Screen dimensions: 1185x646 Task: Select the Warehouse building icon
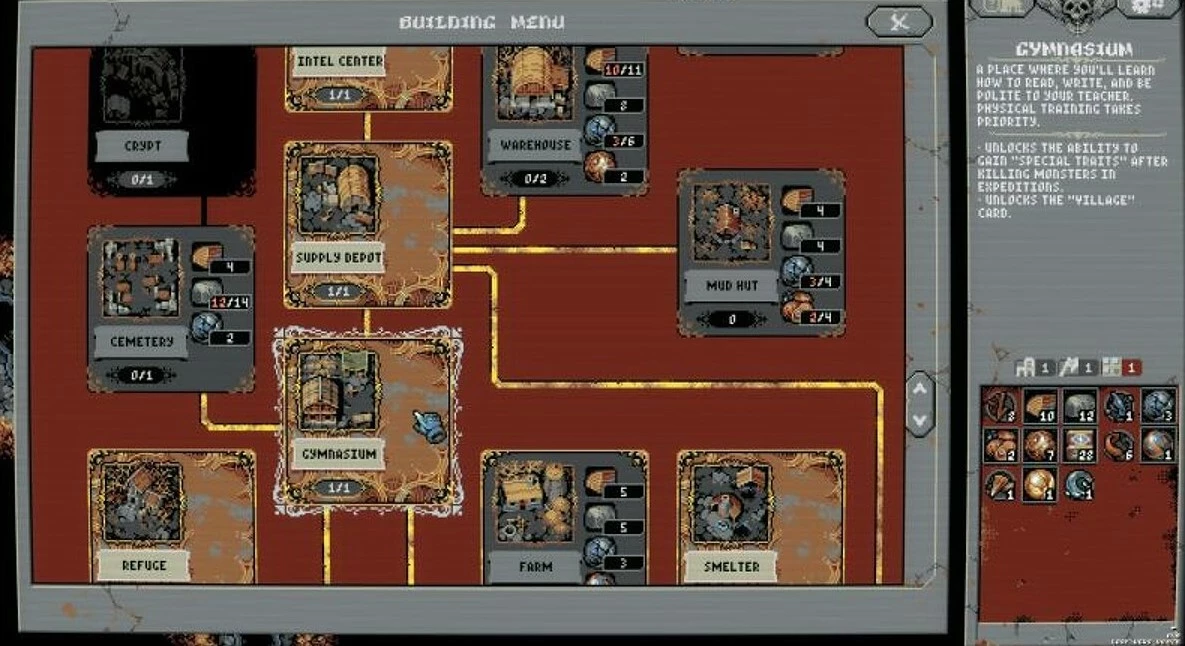(x=533, y=84)
